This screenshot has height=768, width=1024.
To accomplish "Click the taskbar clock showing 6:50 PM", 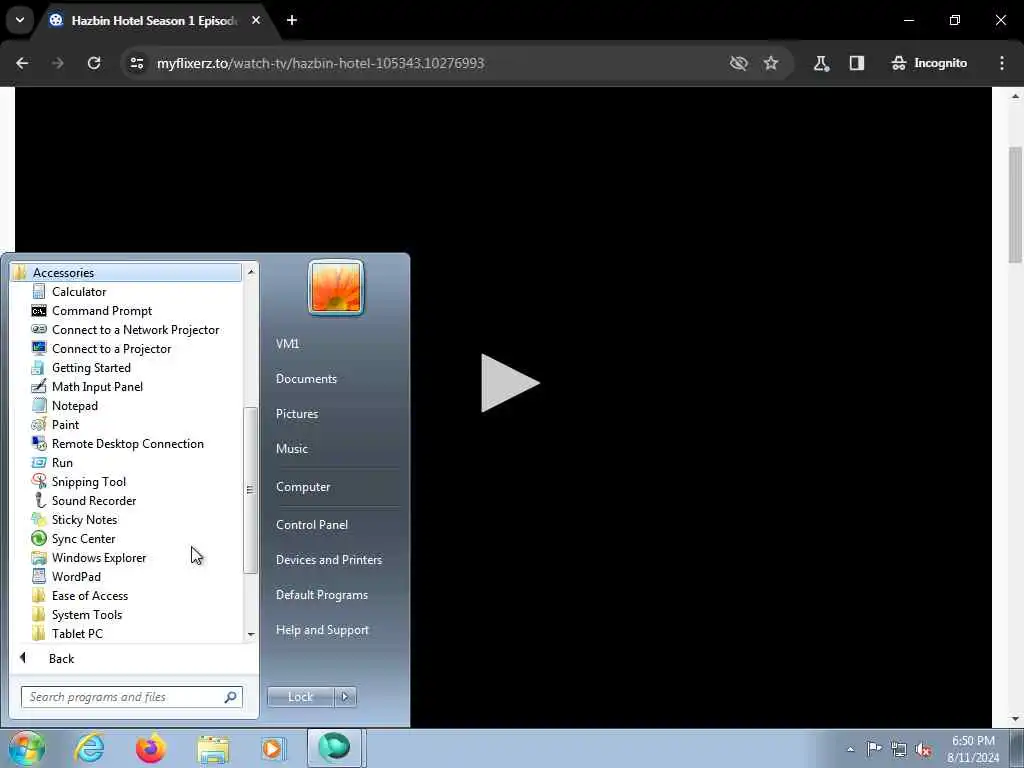I will (973, 749).
